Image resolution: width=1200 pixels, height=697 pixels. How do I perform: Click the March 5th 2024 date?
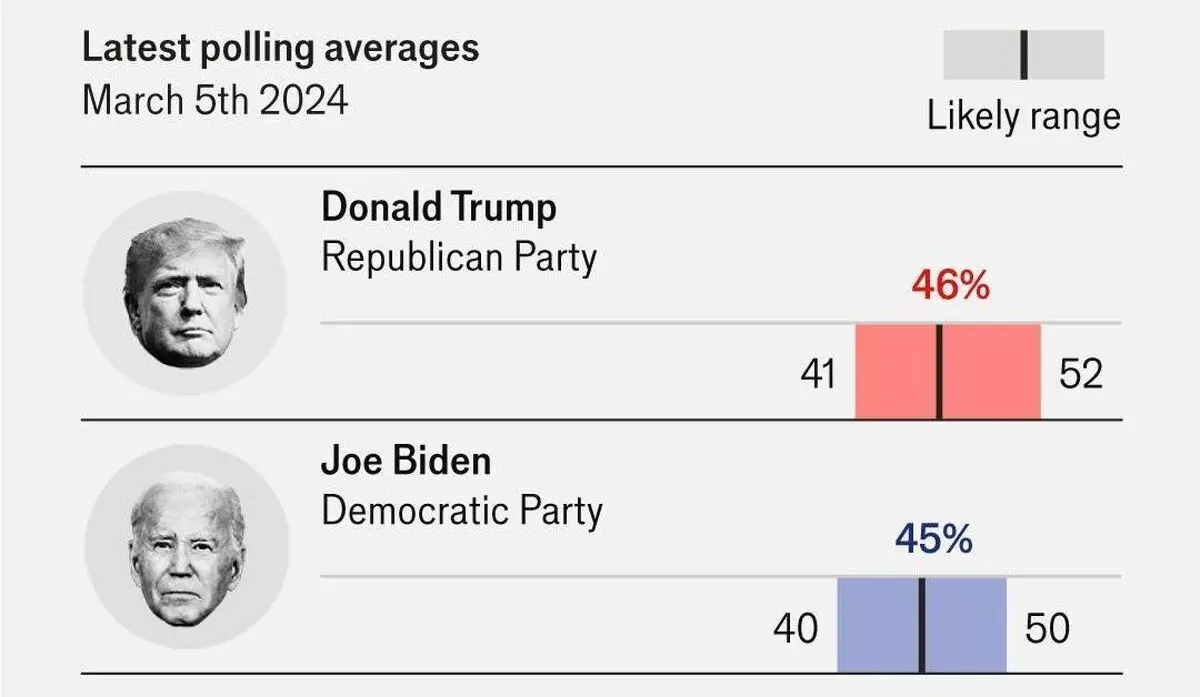(215, 101)
